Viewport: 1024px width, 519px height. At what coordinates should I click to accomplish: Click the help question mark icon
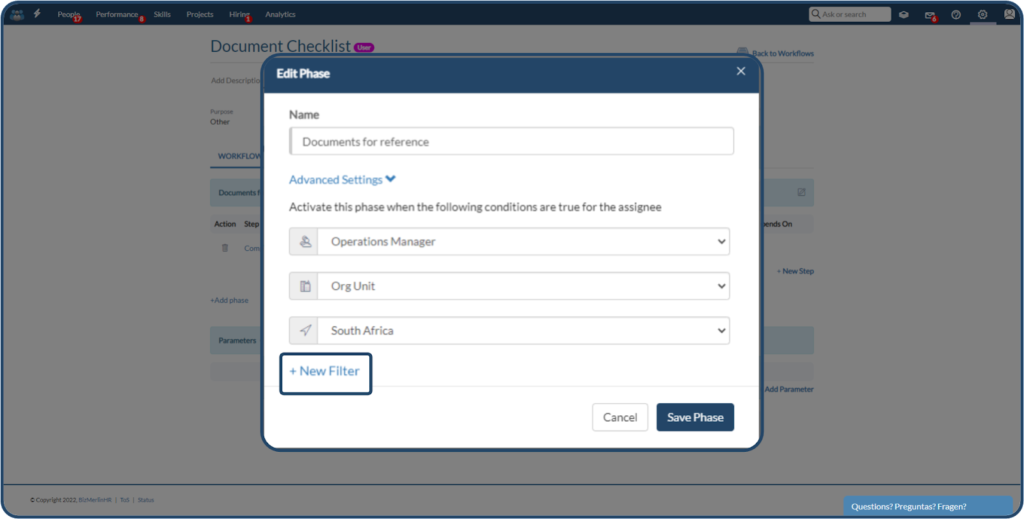coord(956,15)
